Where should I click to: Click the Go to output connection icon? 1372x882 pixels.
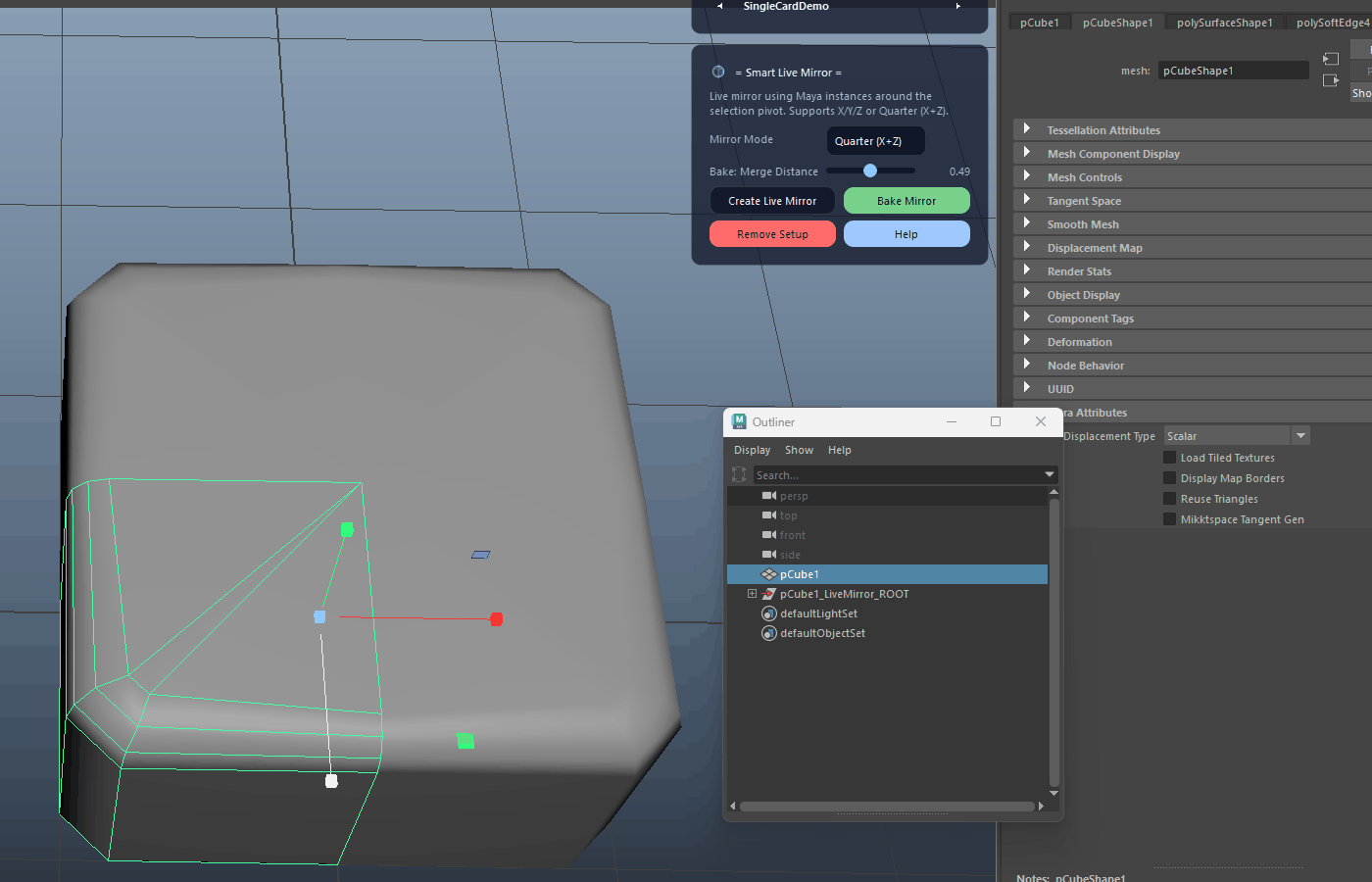coord(1331,80)
